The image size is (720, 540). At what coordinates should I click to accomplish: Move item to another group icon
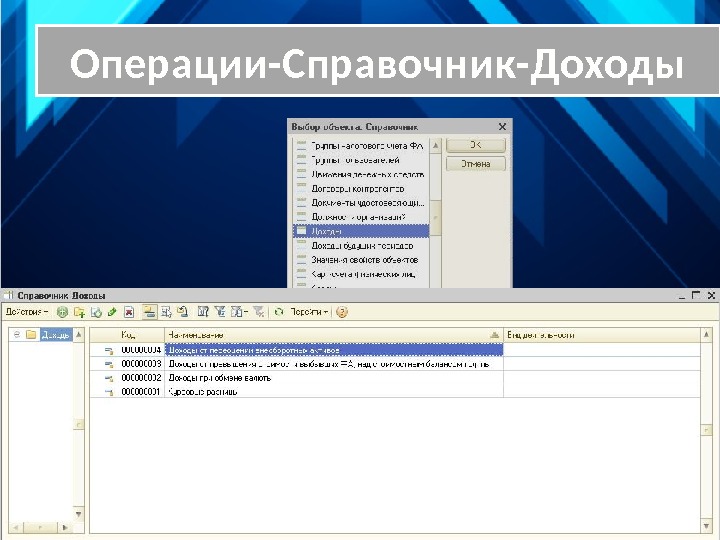click(166, 312)
